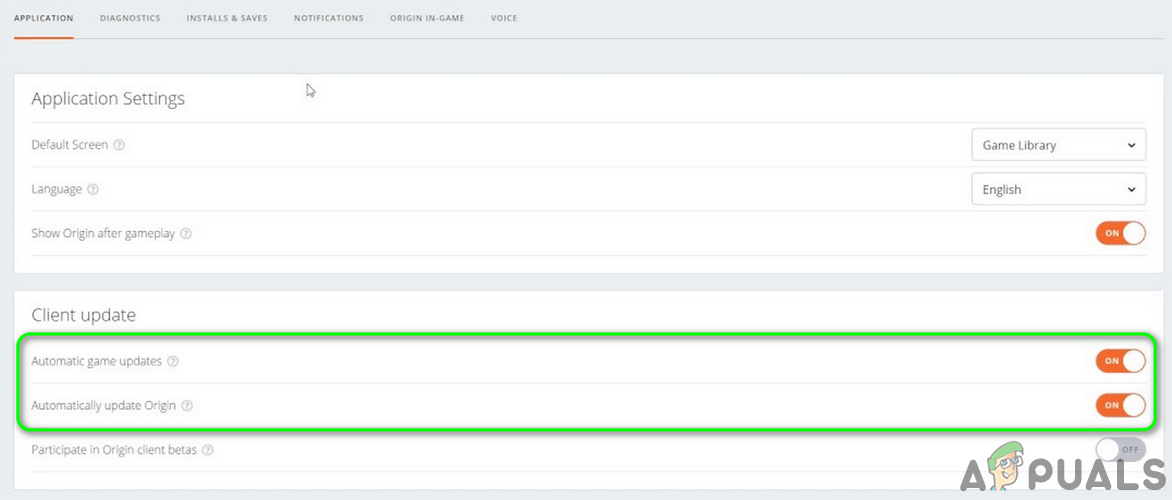
Task: Click Participate in Origin client betas label
Action: 114,451
